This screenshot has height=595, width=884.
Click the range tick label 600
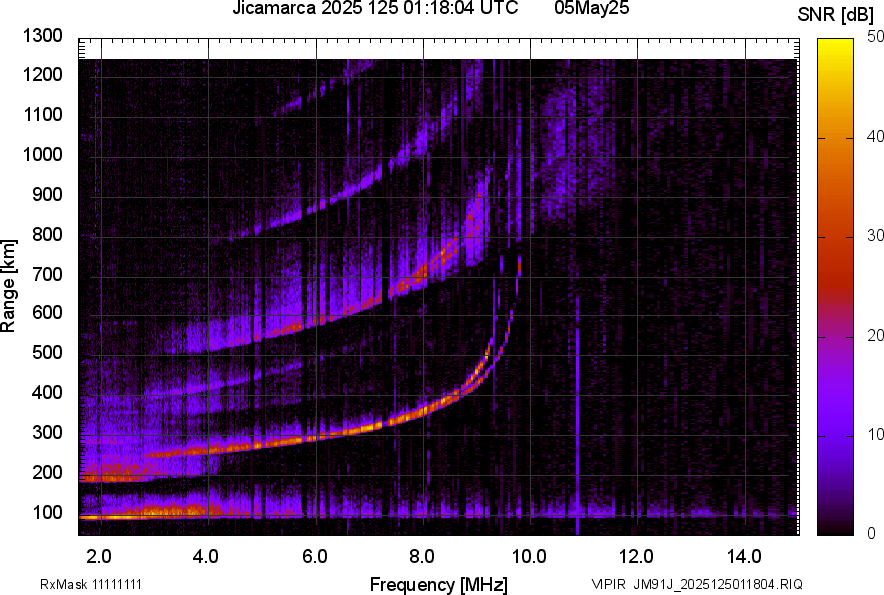coord(47,312)
